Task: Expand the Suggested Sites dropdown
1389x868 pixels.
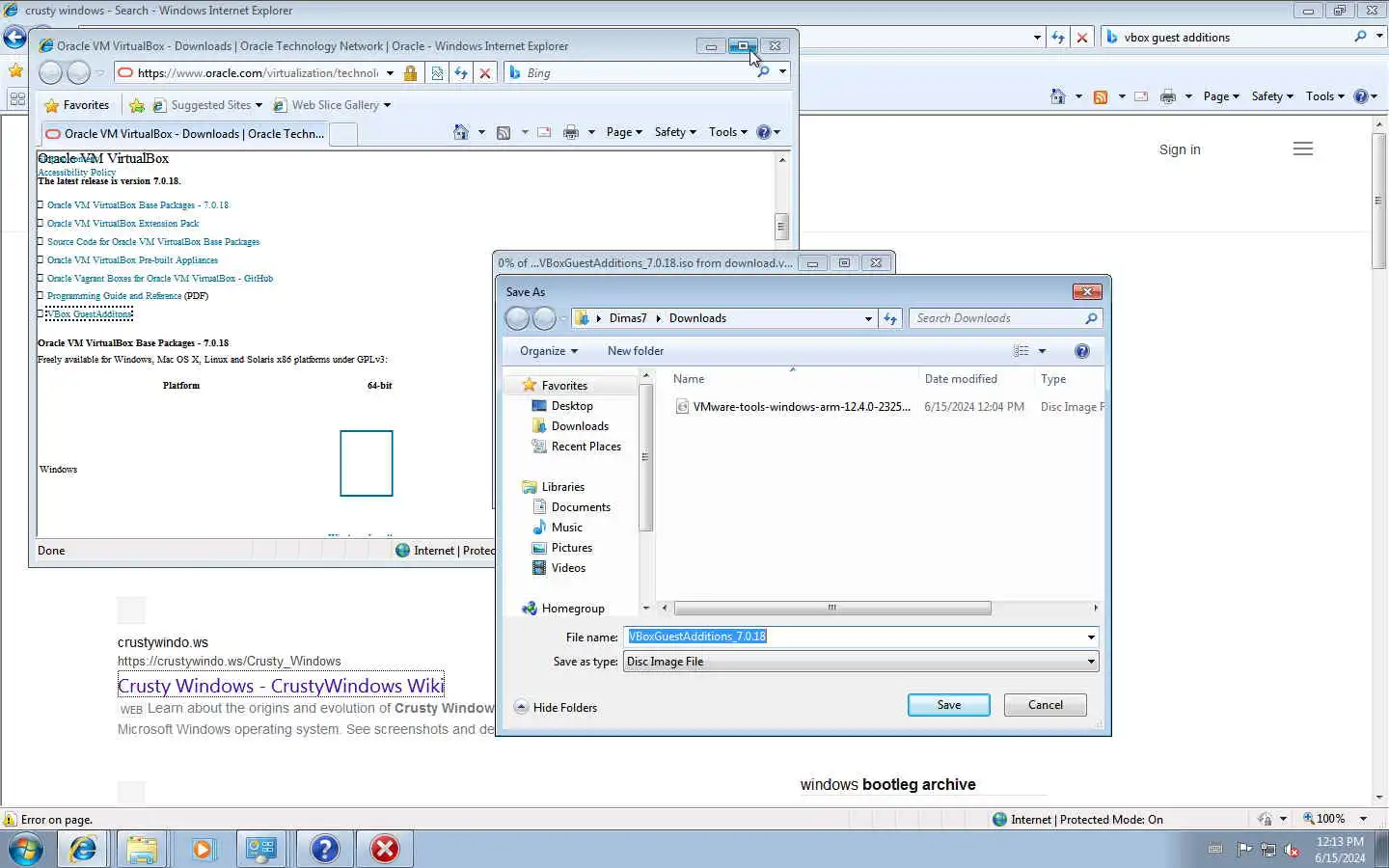Action: click(259, 105)
